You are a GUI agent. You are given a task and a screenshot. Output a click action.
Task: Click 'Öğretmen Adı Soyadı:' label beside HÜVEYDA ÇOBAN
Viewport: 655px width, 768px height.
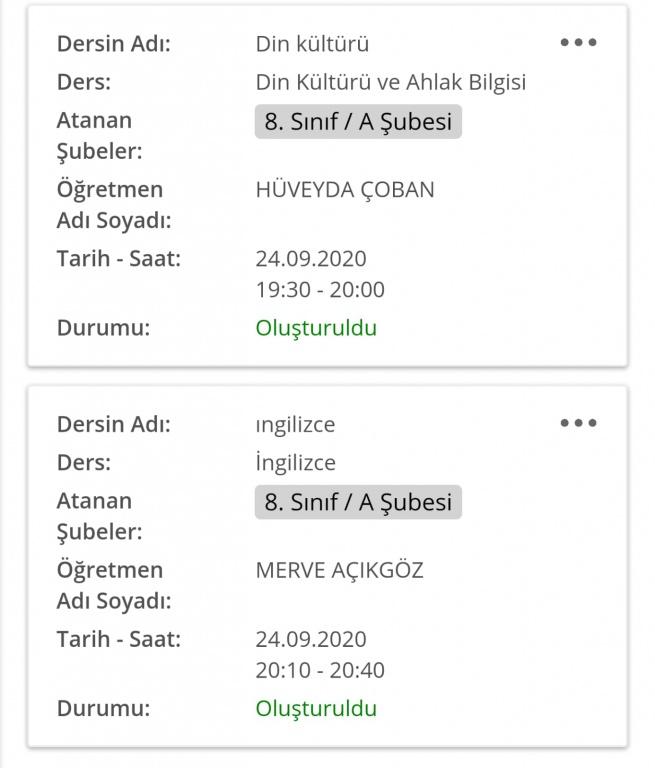point(113,204)
